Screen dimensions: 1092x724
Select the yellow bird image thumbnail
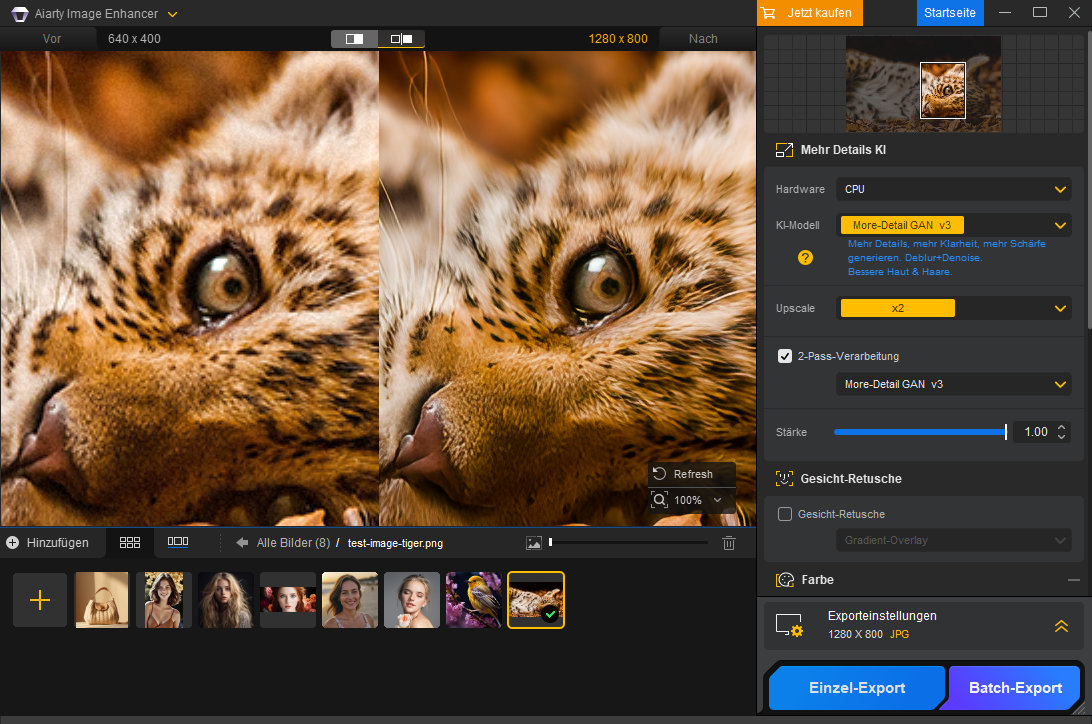coord(474,600)
